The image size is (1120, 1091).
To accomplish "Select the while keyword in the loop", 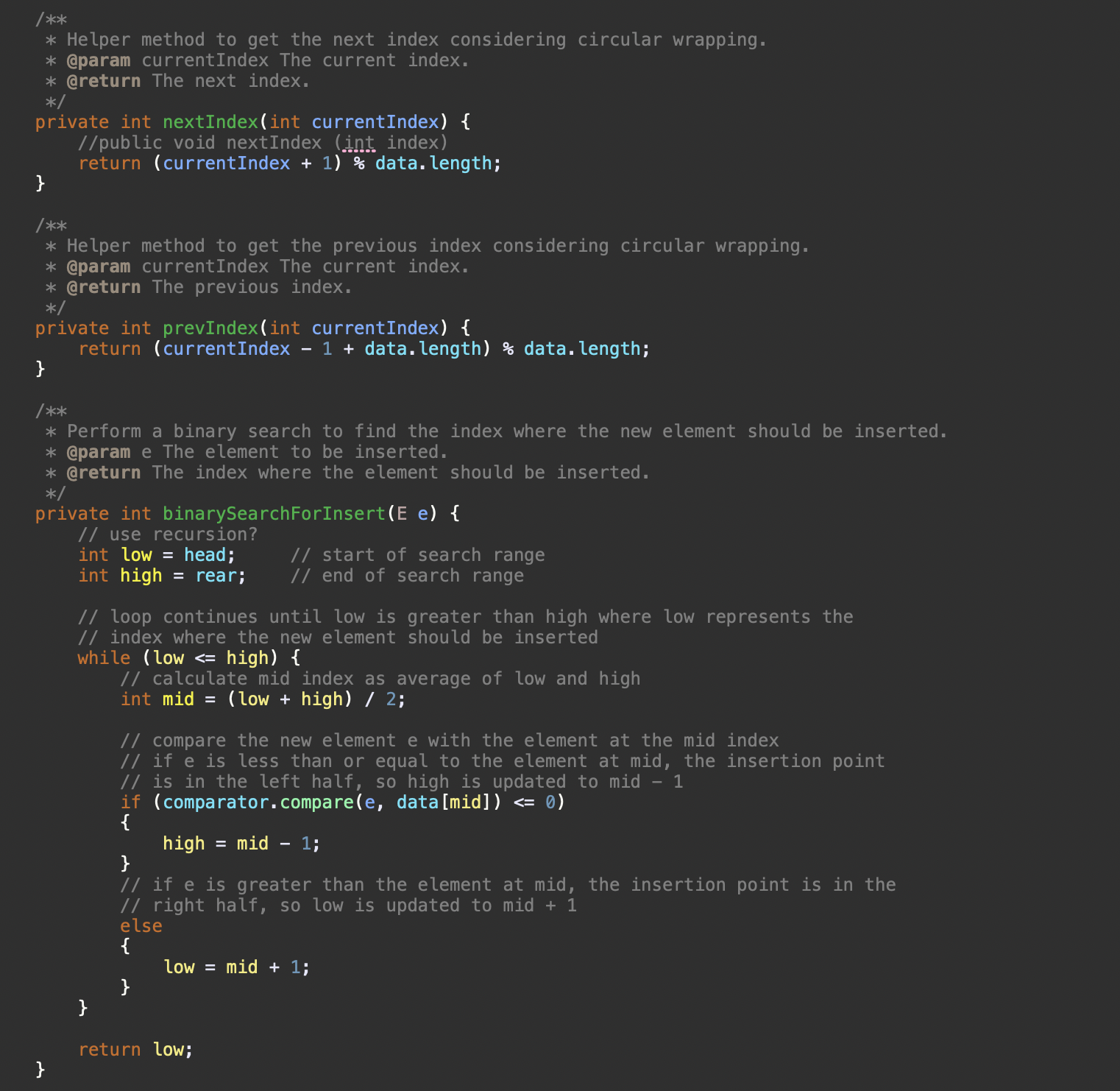I will point(103,657).
